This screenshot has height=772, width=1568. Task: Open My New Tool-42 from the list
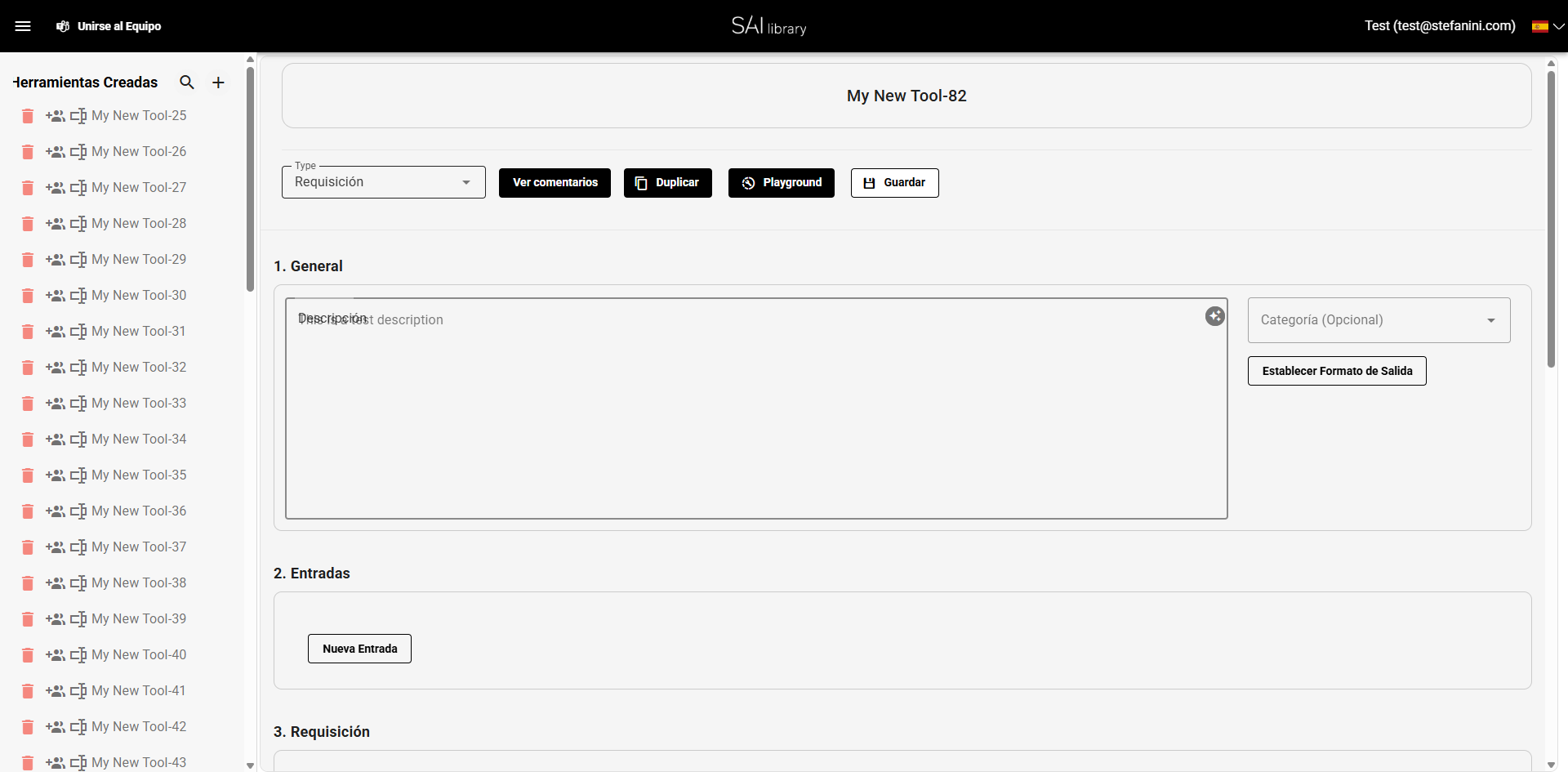139,727
